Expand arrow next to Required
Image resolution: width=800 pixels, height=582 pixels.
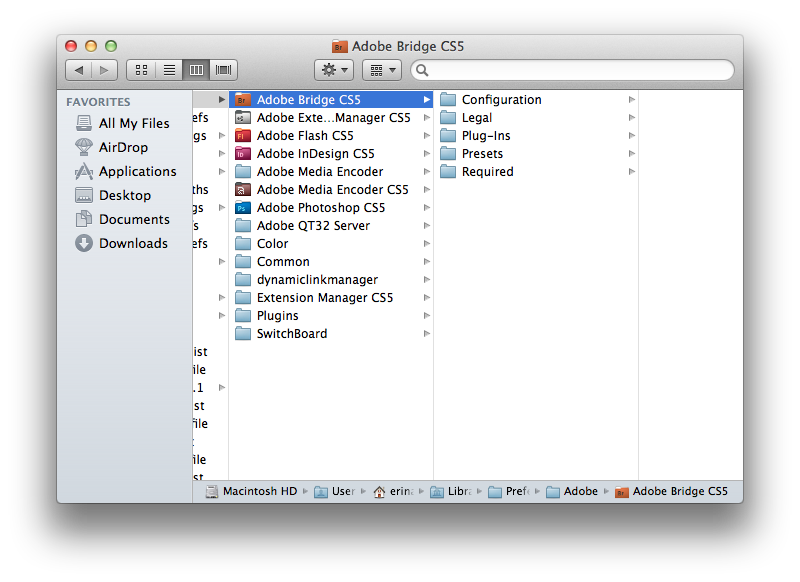click(x=632, y=171)
